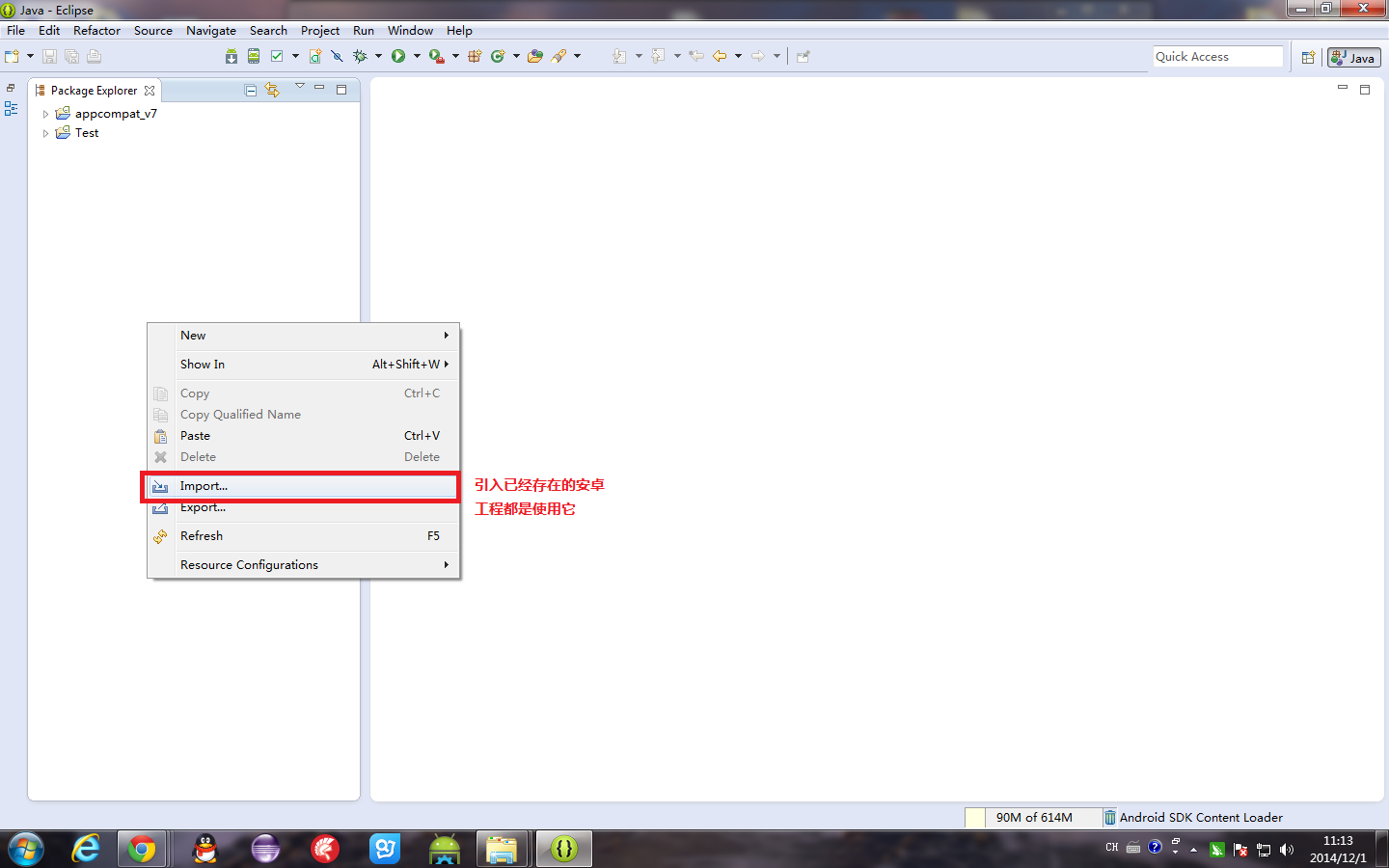Open the Android SDK Manager icon
Screen dimensions: 1389x868
(231, 56)
